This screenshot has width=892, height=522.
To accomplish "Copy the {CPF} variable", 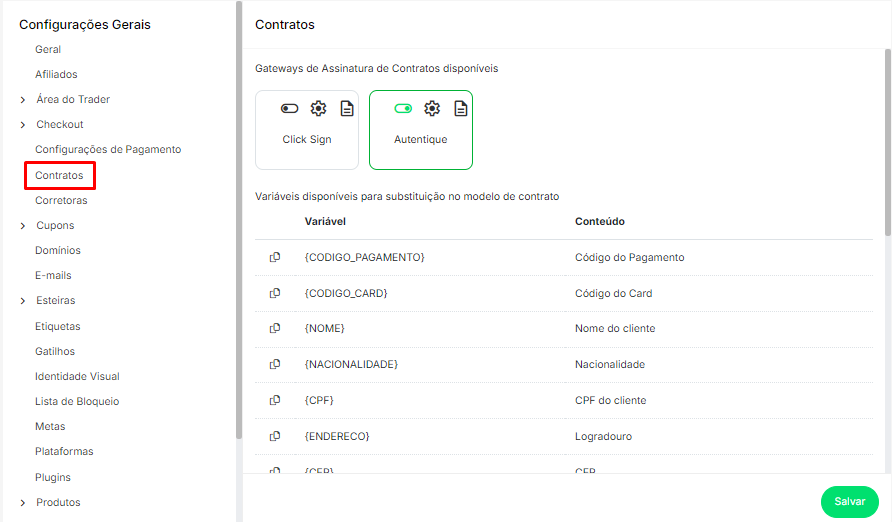I will click(x=275, y=400).
